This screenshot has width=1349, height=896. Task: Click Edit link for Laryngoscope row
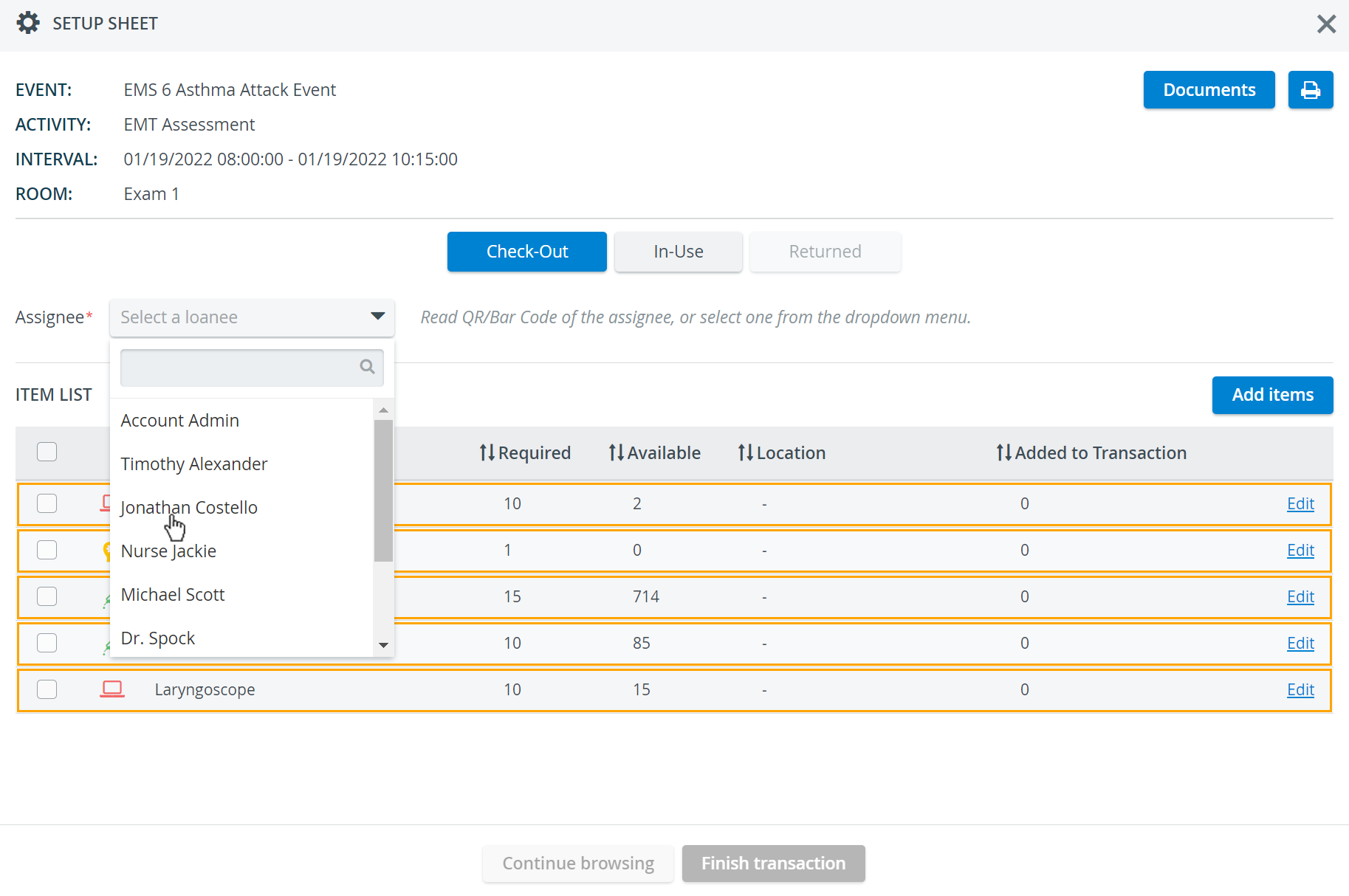pyautogui.click(x=1300, y=689)
